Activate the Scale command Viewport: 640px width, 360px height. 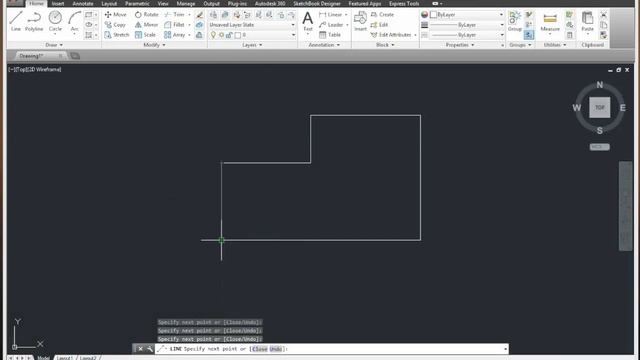click(145, 35)
